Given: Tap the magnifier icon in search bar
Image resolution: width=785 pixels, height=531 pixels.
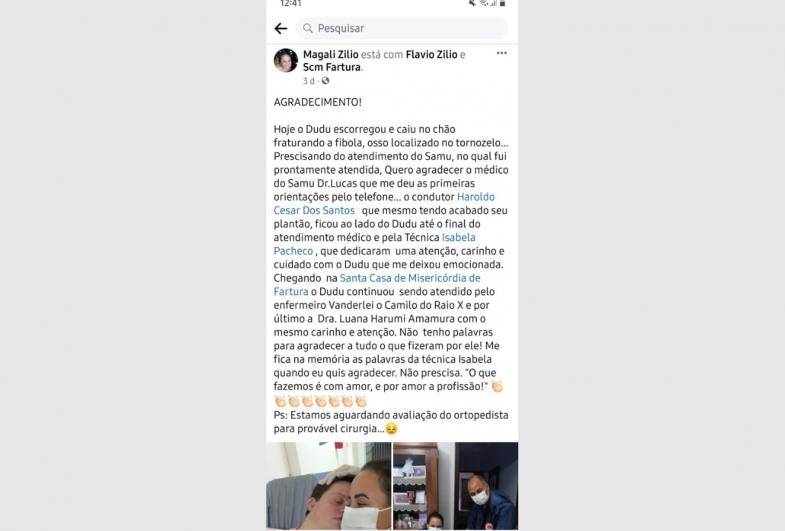Looking at the screenshot, I should [308, 29].
